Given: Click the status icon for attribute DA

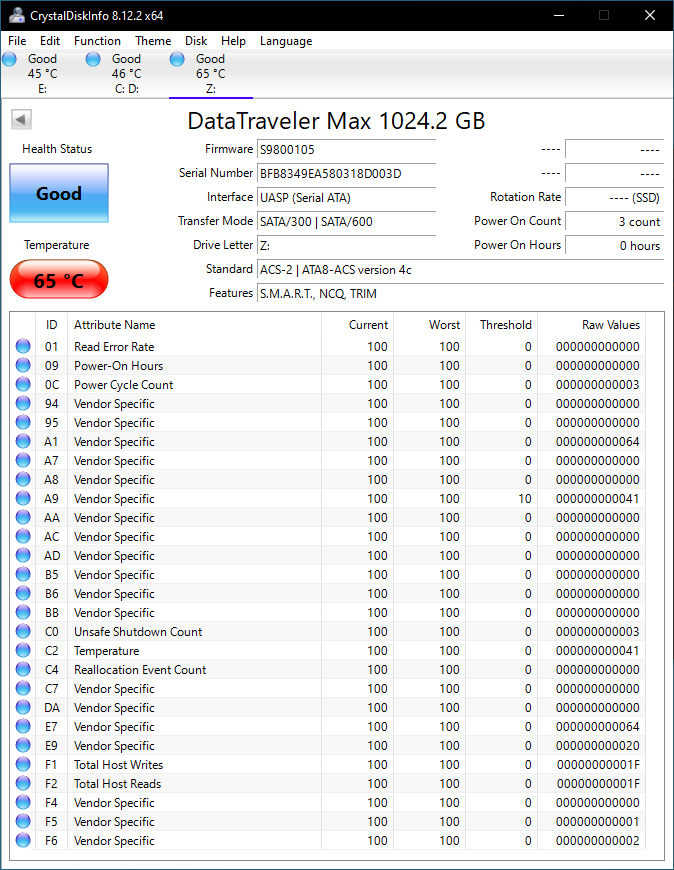Looking at the screenshot, I should 23,707.
